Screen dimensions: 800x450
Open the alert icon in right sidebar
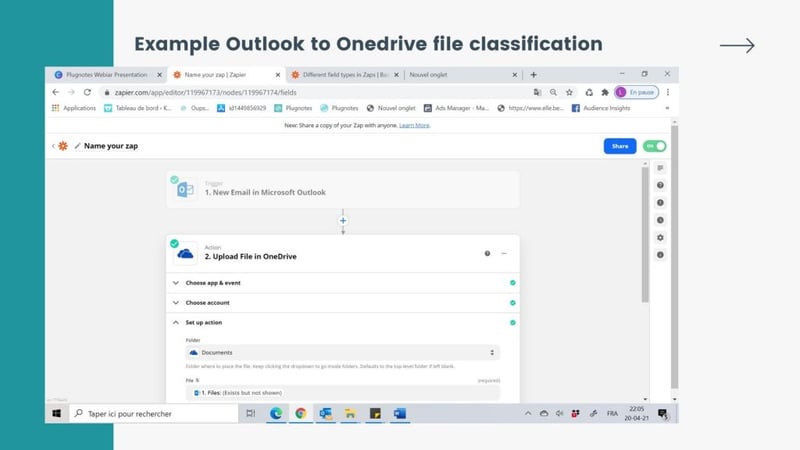click(660, 203)
